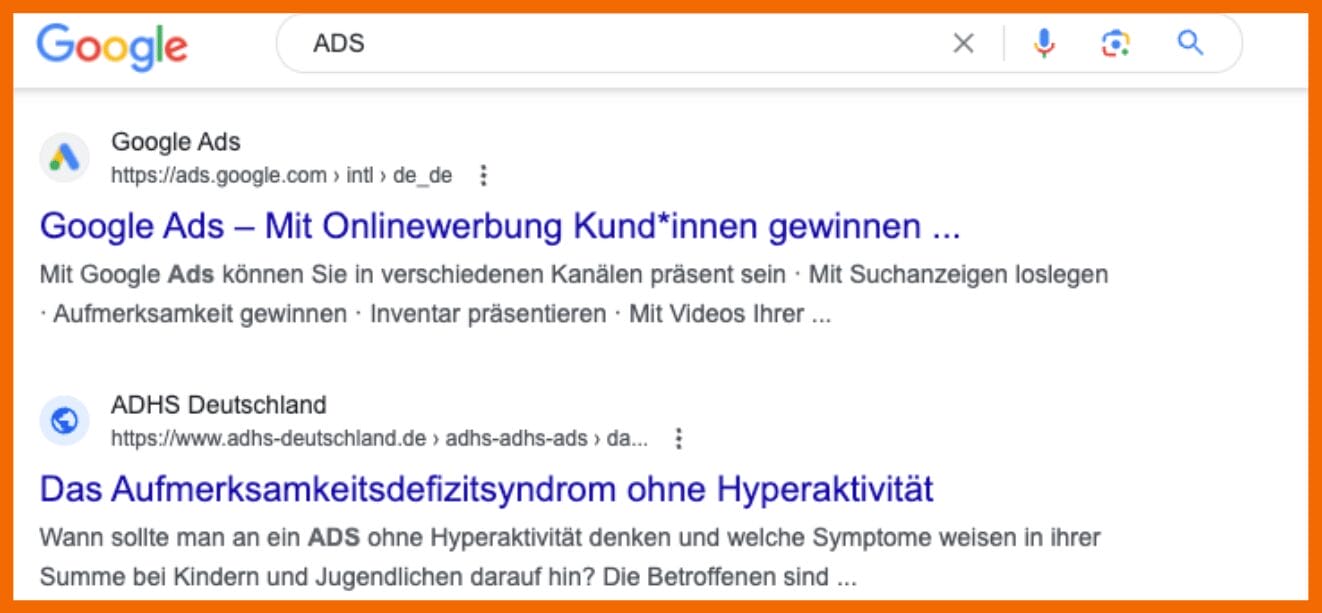
Task: Click the ads.google.com URL breadcrumb
Action: point(280,176)
